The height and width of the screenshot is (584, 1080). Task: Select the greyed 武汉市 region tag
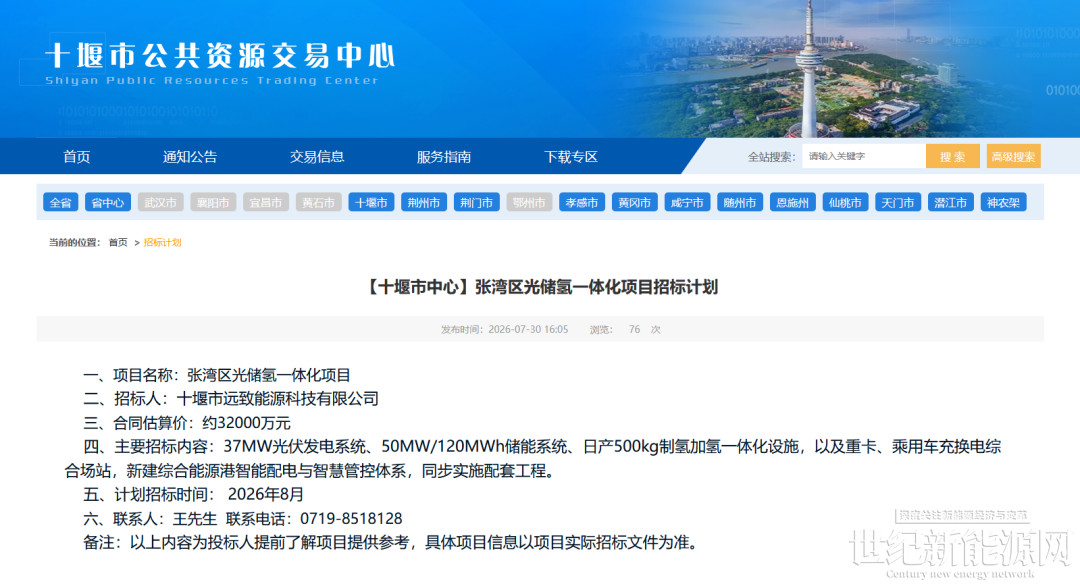click(x=160, y=202)
